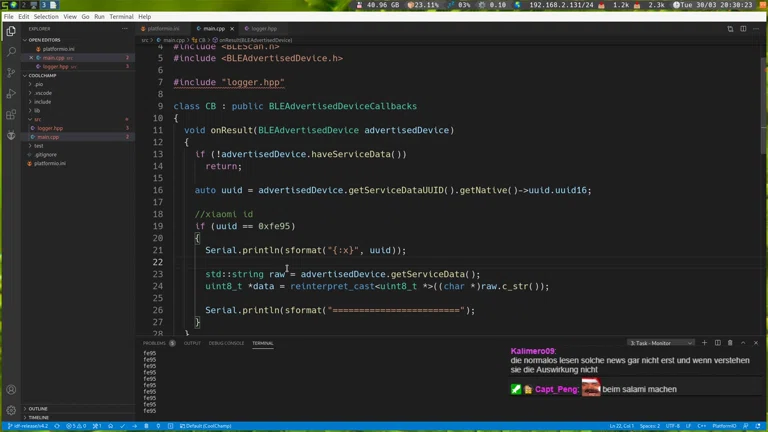Open the Run and Debug view

coord(11,93)
